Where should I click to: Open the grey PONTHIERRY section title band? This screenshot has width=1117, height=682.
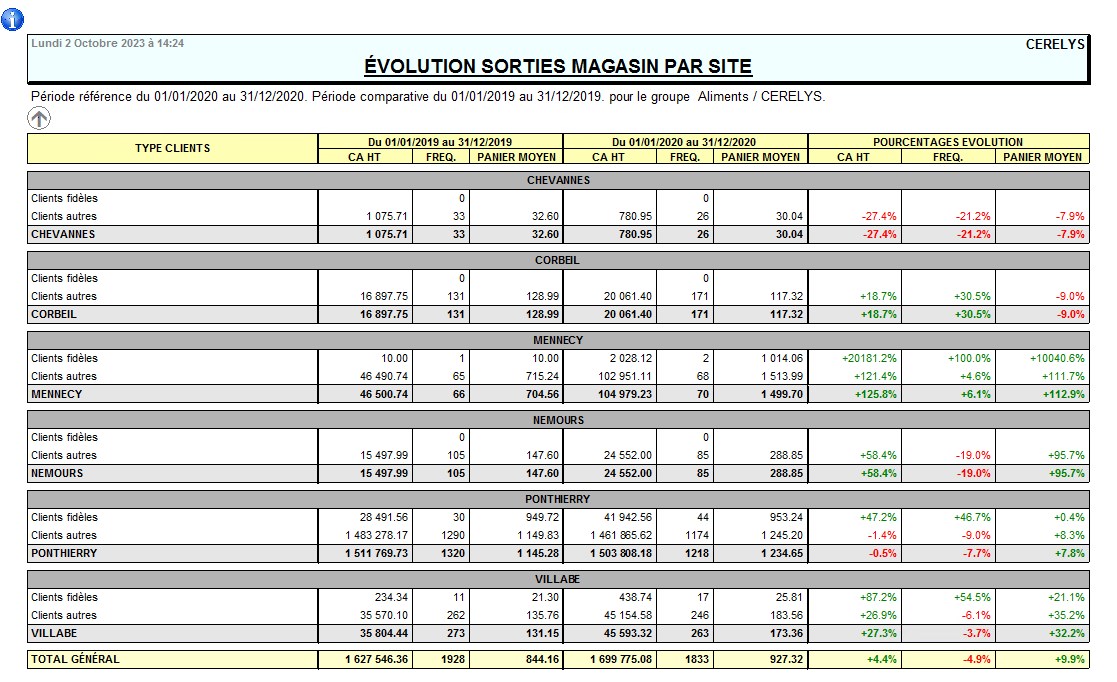coord(558,499)
